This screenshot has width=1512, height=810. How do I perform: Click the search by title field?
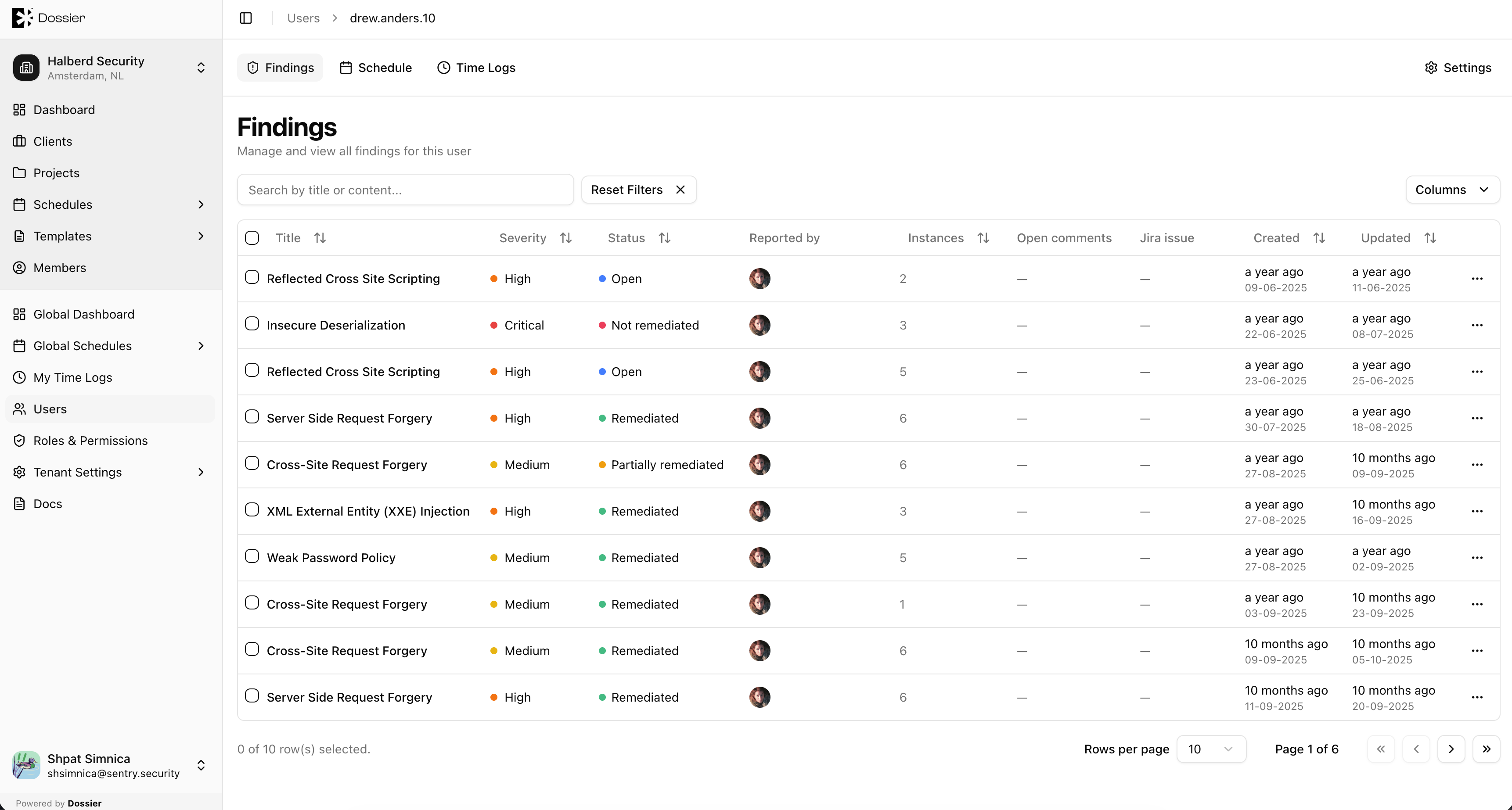pyautogui.click(x=405, y=190)
